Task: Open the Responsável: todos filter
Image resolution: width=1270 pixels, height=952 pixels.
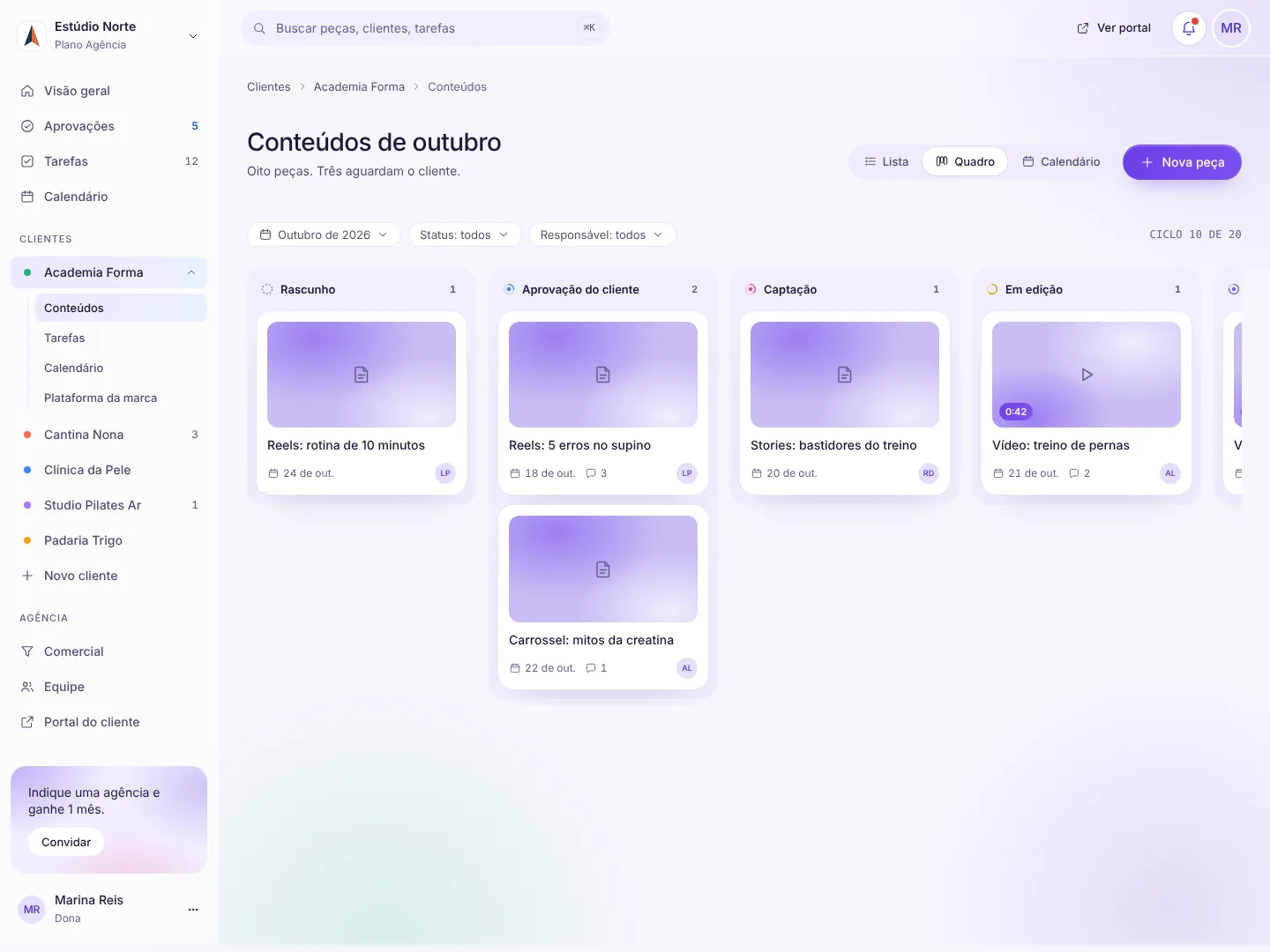Action: tap(601, 234)
